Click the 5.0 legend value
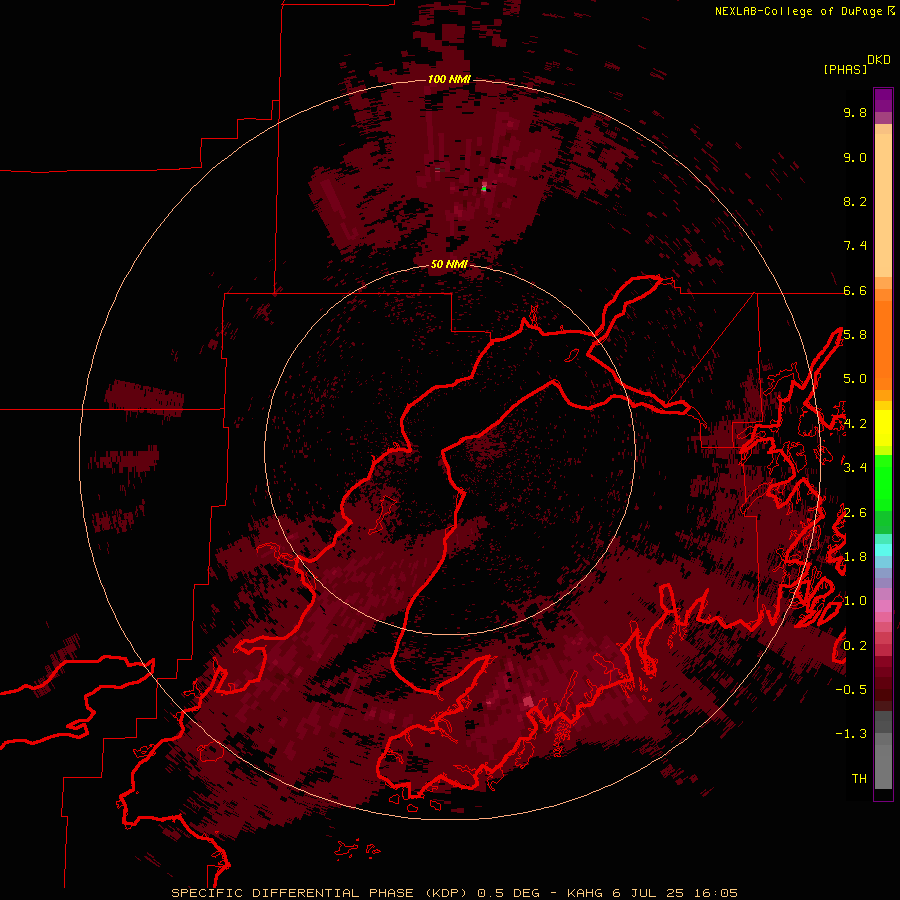Screen dimensions: 900x900 [855, 379]
